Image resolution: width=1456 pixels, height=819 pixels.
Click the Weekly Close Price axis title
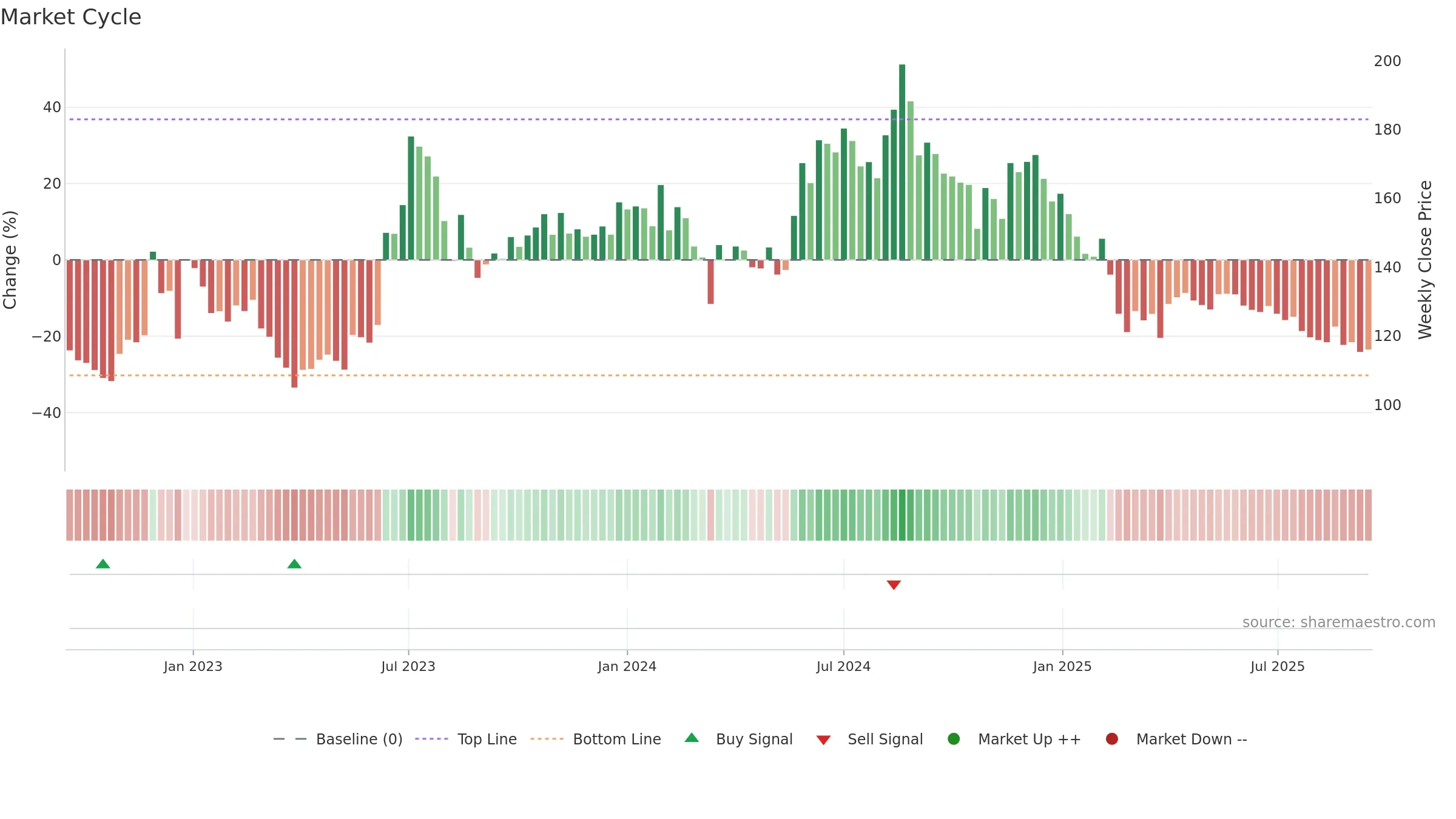click(x=1425, y=260)
